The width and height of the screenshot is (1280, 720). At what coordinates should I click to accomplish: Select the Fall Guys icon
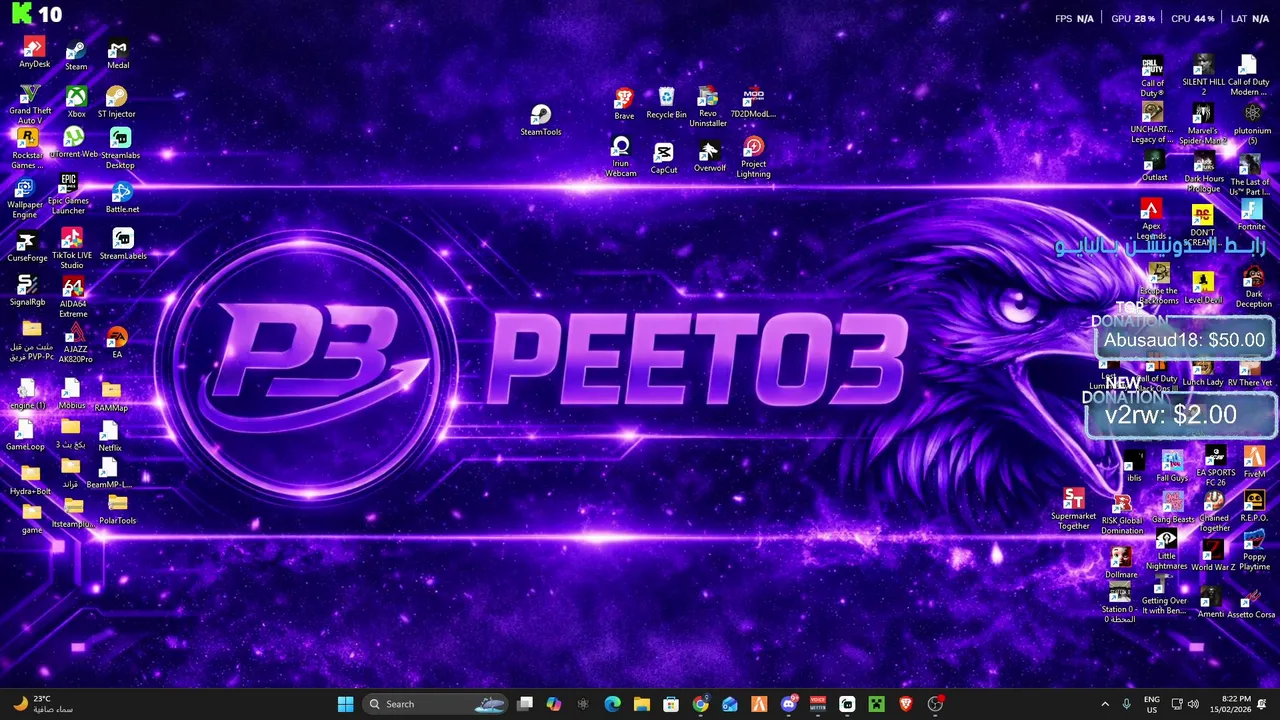[x=1172, y=467]
